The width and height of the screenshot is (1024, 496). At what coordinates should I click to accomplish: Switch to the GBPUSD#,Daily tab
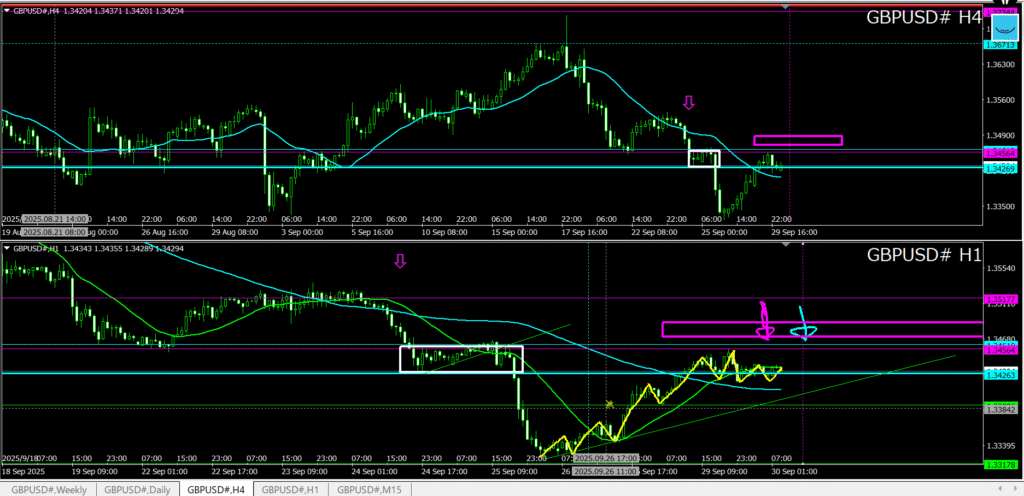(x=140, y=489)
